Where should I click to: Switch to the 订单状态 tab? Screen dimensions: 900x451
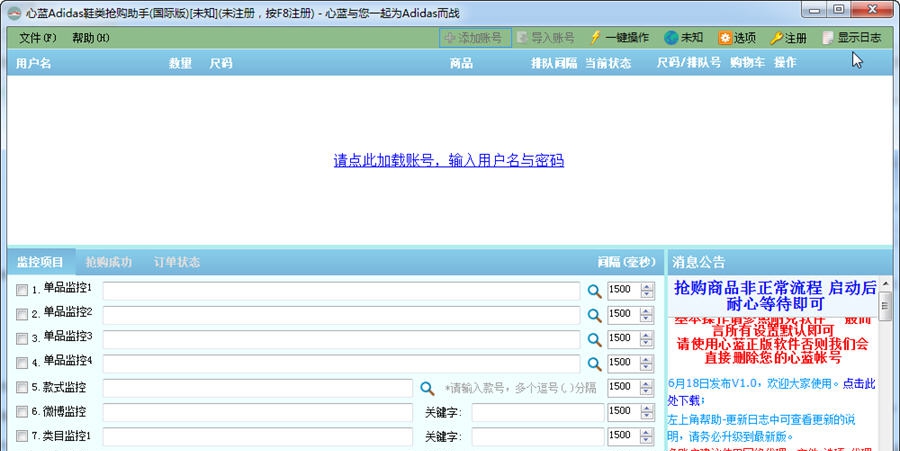coord(177,262)
